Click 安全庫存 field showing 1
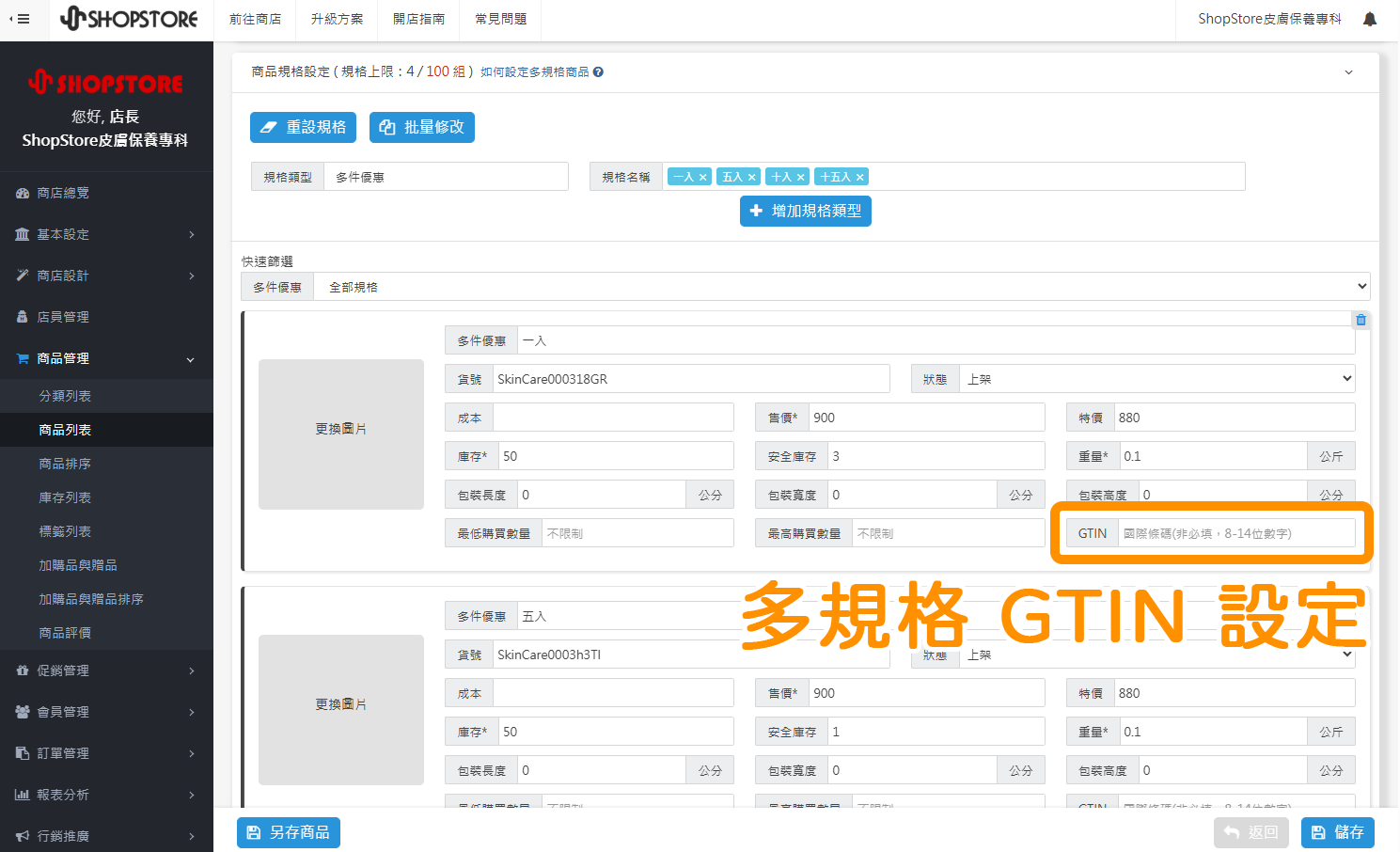 [936, 732]
